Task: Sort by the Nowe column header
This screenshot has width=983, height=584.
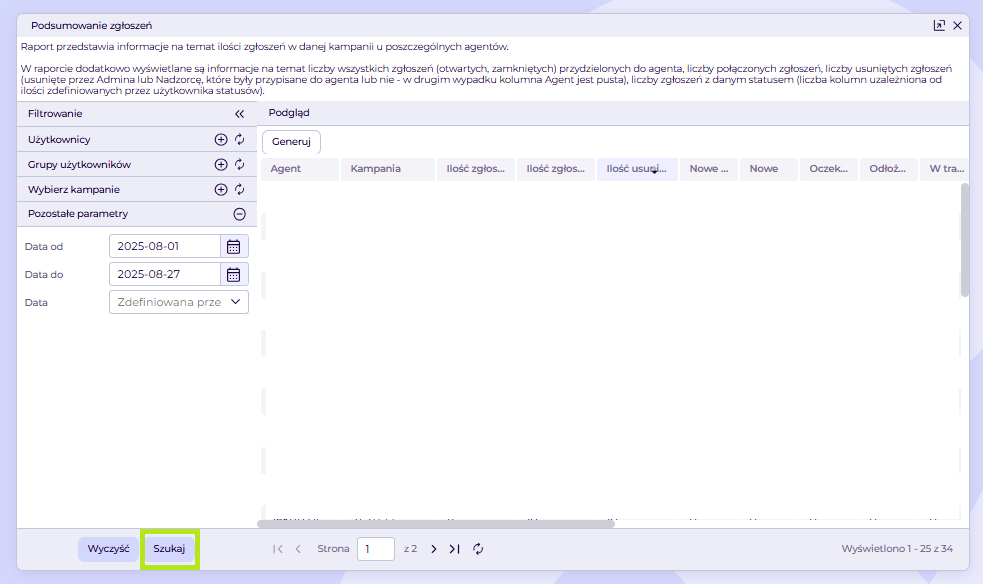Action: coord(769,169)
